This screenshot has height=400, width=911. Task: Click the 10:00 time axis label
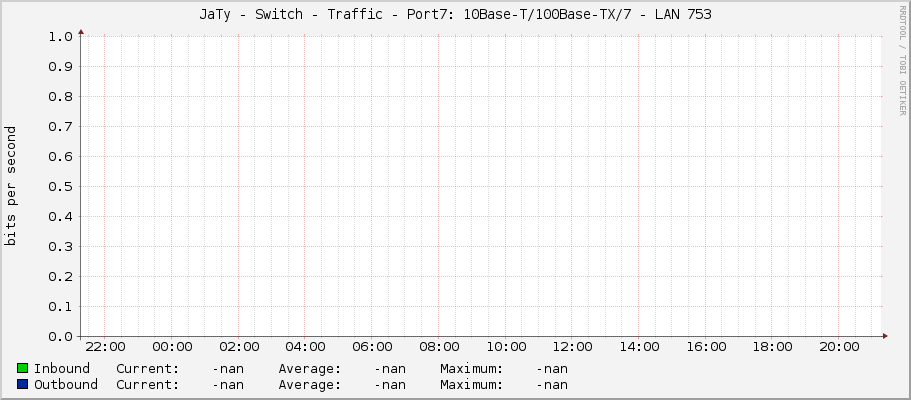point(505,347)
